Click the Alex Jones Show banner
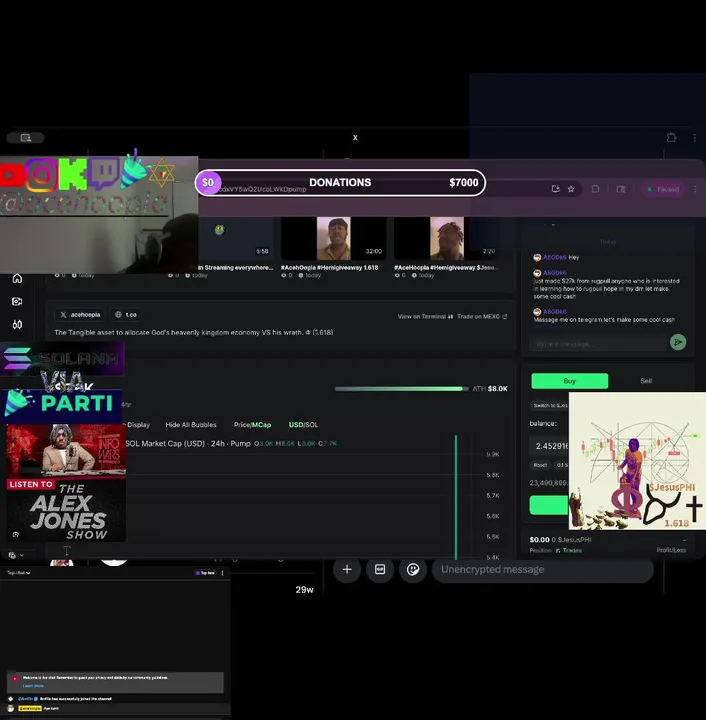706x720 pixels. (x=66, y=483)
